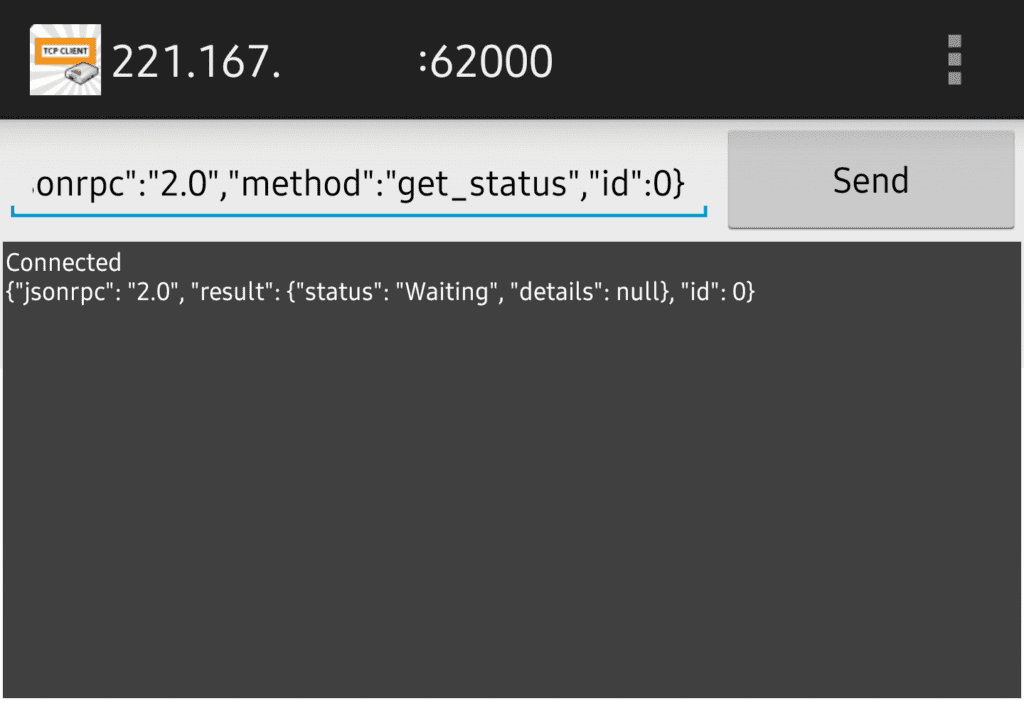Click the blue underline of the input field
This screenshot has height=701, width=1024.
coord(360,211)
